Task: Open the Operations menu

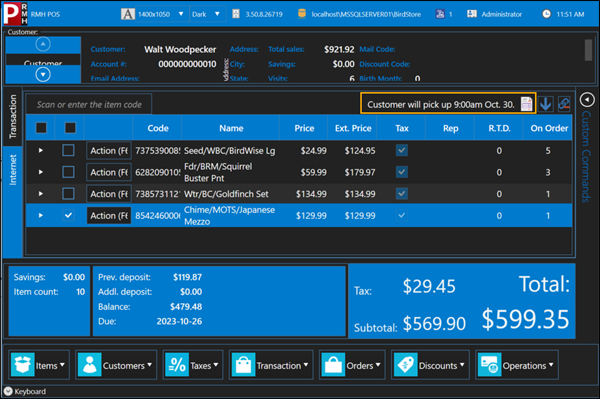Action: tap(517, 365)
